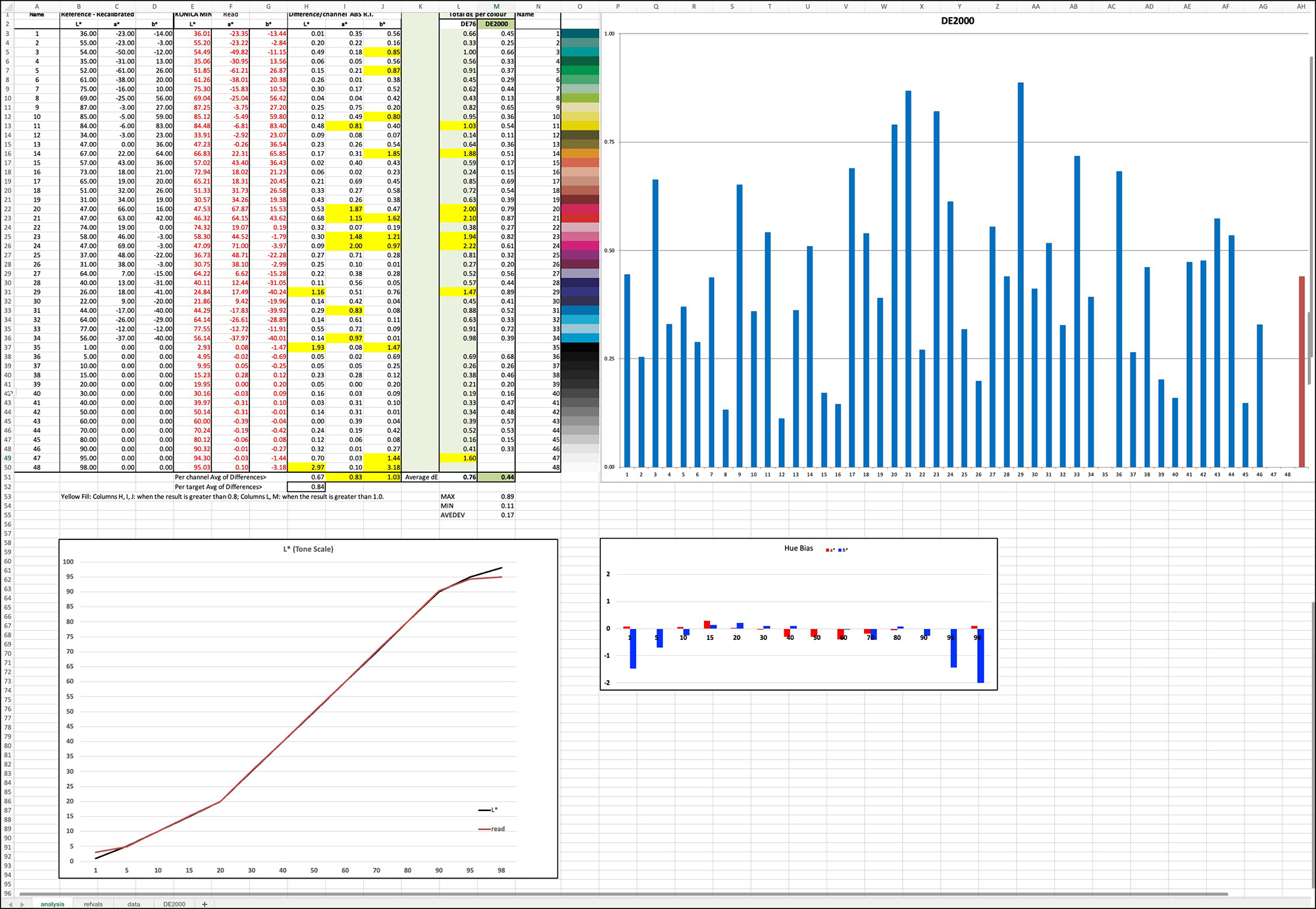This screenshot has height=909, width=1316.
Task: Select the Per target Avg cell showing 0.84
Action: point(305,487)
